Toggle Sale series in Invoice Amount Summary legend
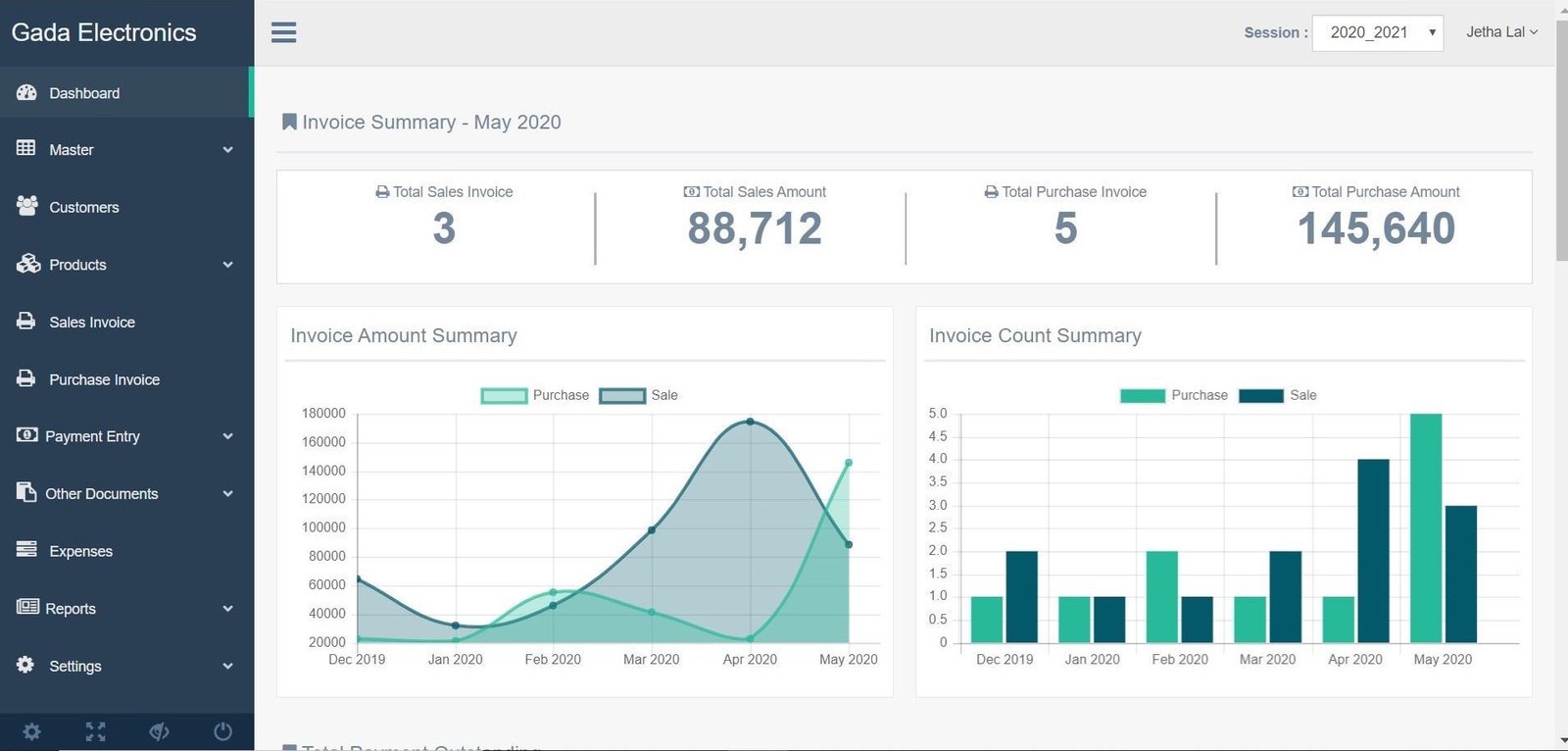Screen dimensions: 1568x751 tap(639, 395)
